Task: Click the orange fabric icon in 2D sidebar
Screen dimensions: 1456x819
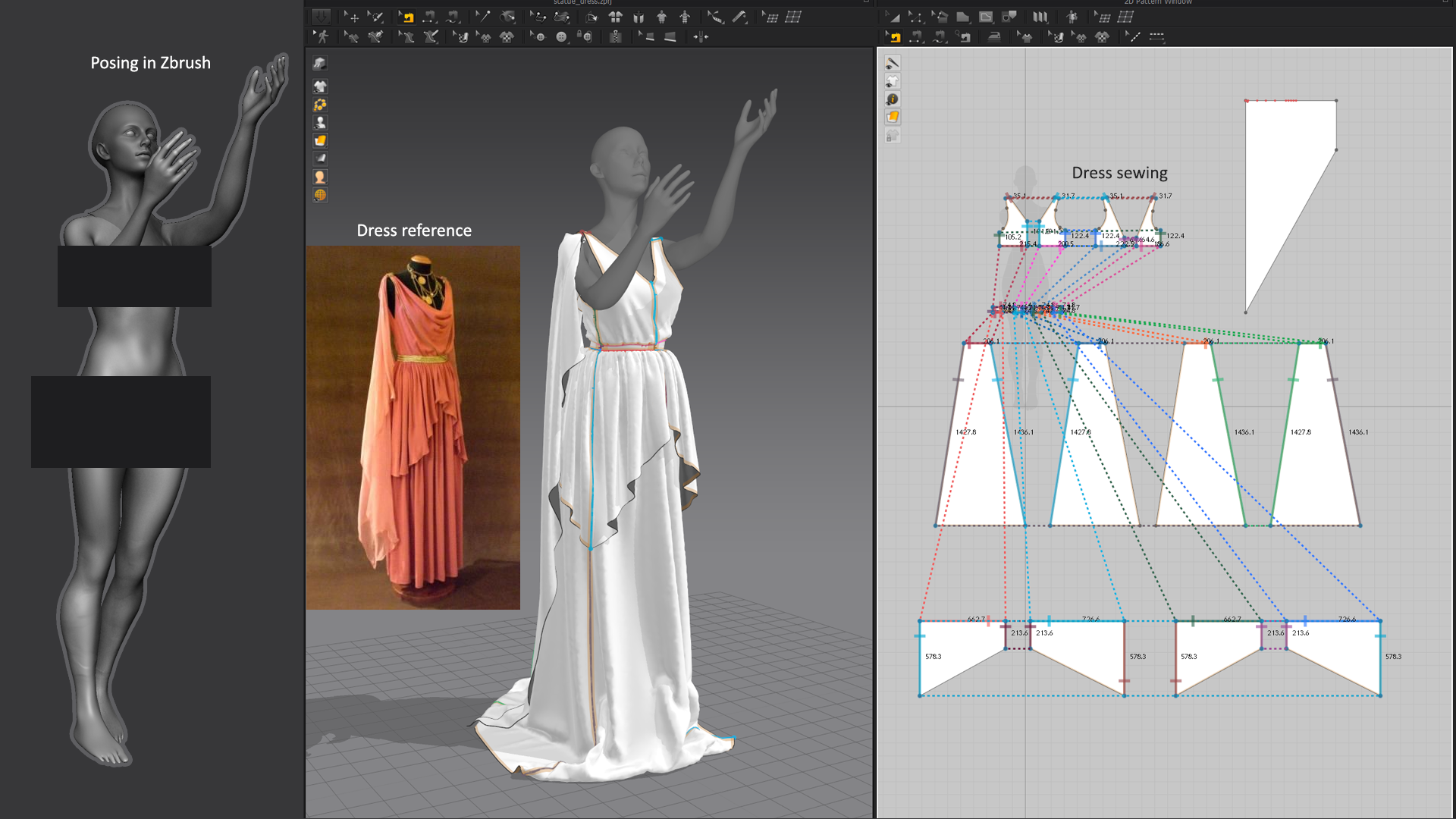Action: (x=893, y=117)
